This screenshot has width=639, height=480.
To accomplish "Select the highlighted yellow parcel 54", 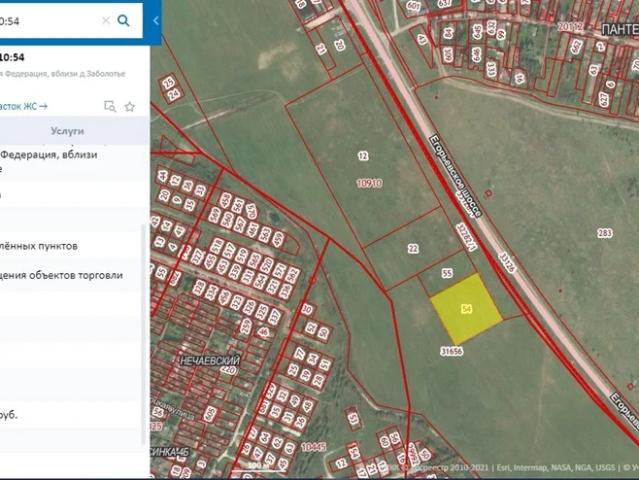I will click(466, 308).
